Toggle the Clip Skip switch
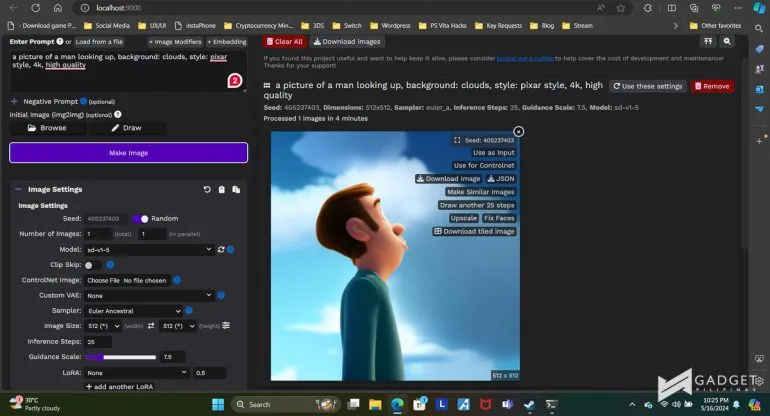Viewport: 770px width, 416px height. (x=92, y=265)
